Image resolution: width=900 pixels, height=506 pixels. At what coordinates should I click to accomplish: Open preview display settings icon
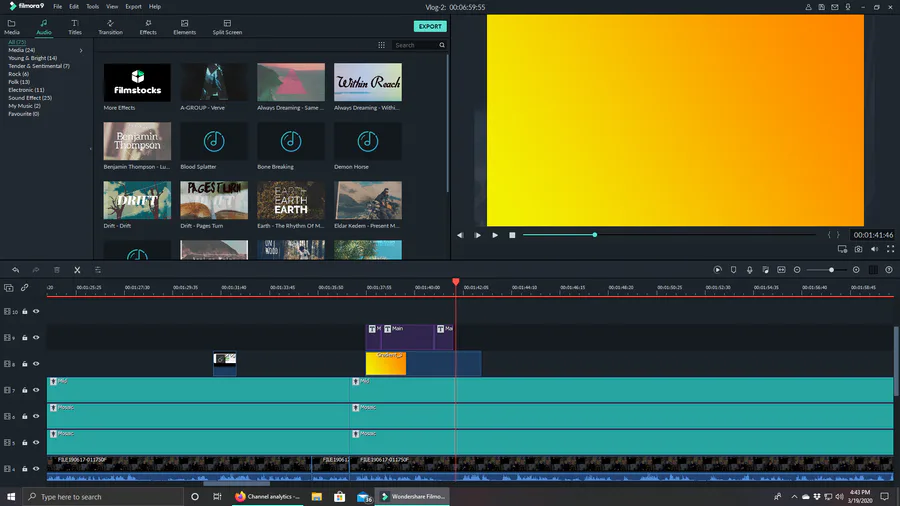843,249
